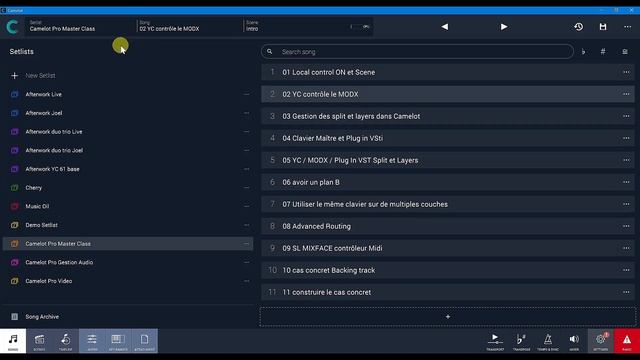Open Settings gear with notification badge

pos(600,341)
